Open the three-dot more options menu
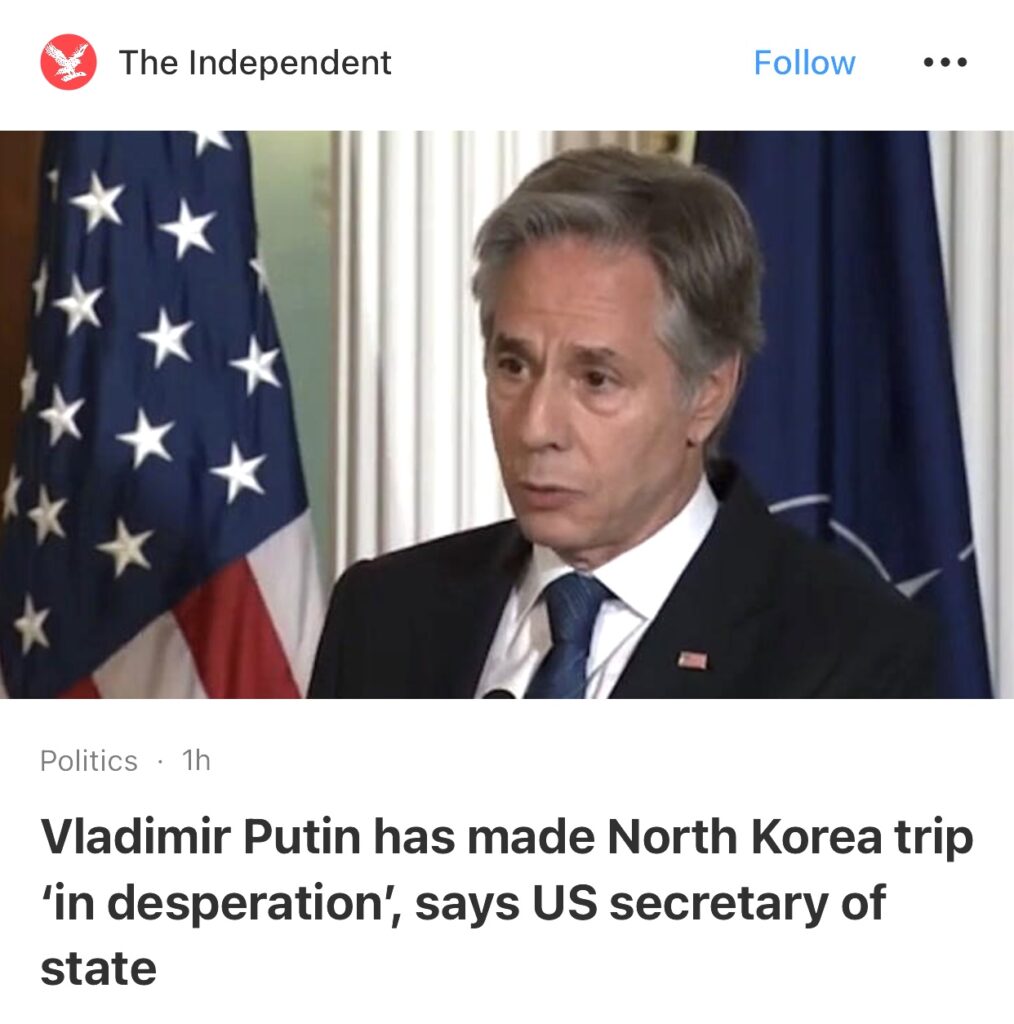Screen dimensions: 1014x1024 (945, 63)
